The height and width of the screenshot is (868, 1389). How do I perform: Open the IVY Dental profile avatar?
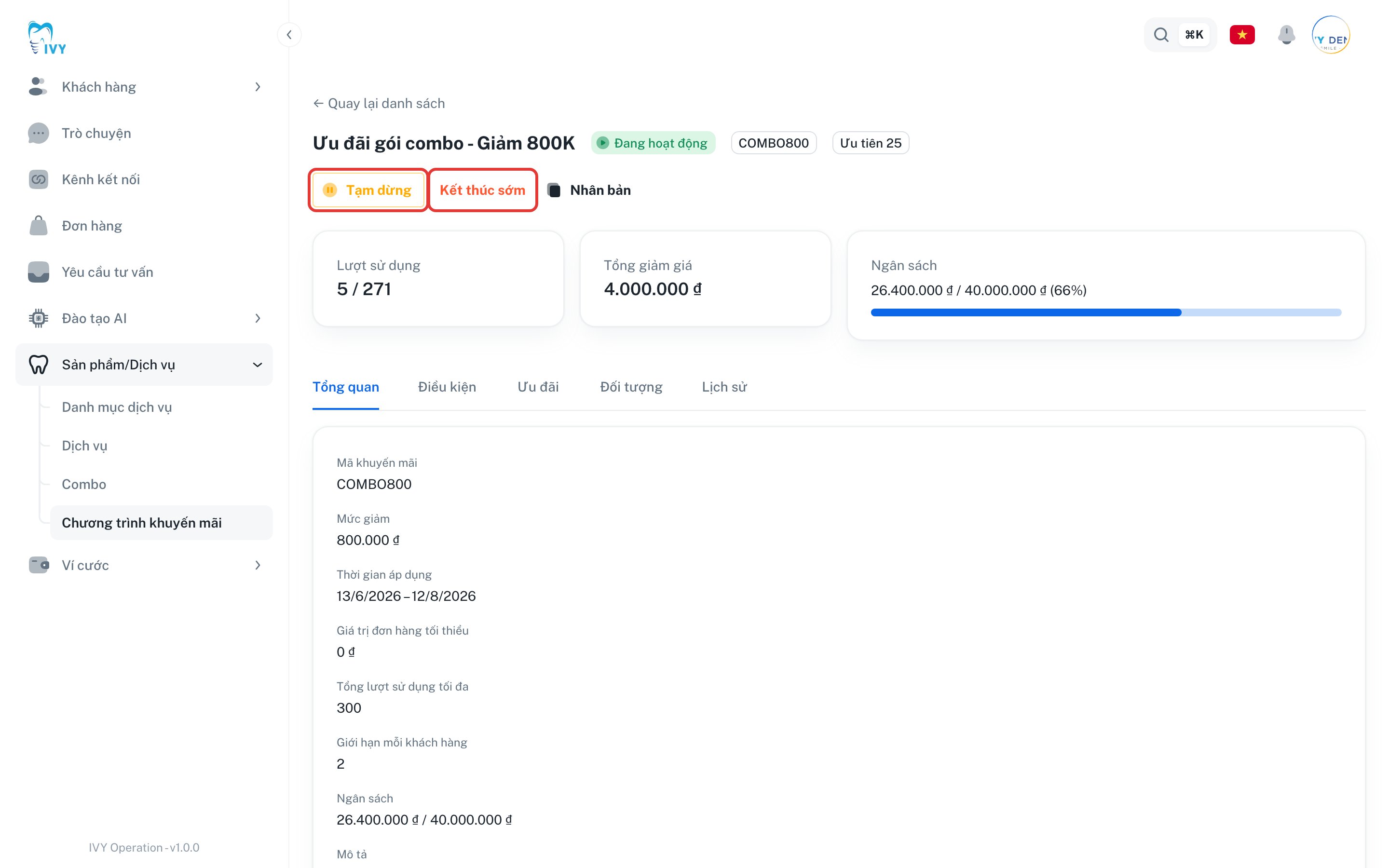pyautogui.click(x=1331, y=35)
